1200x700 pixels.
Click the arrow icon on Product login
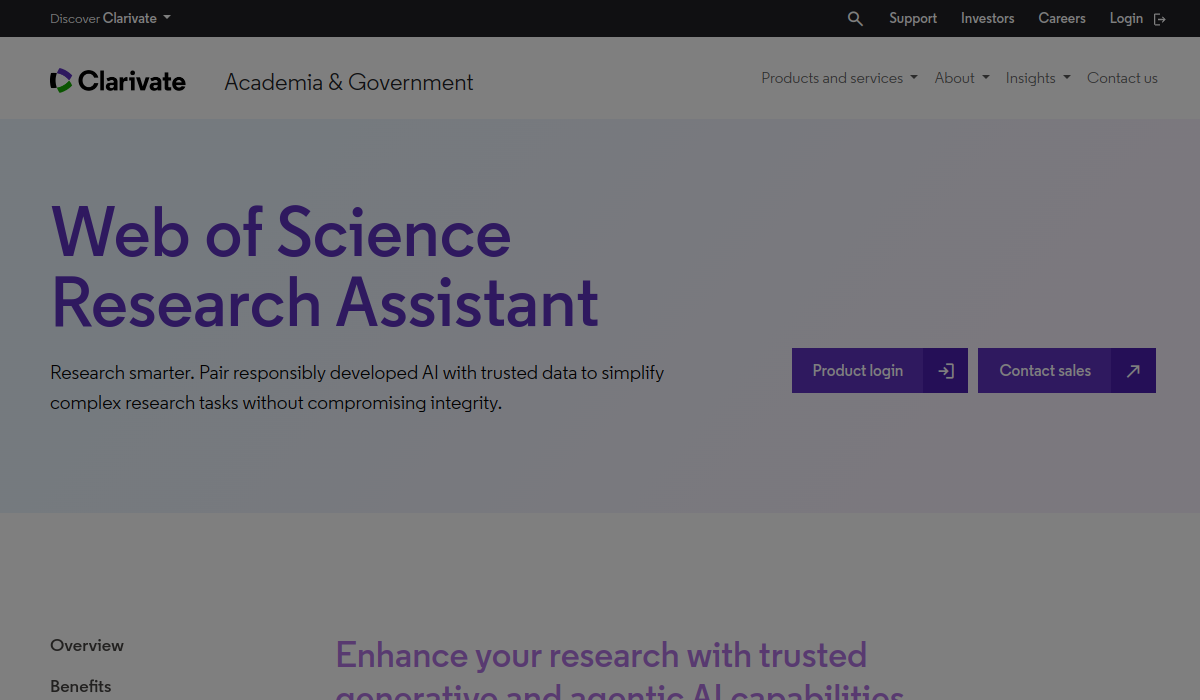coord(945,371)
